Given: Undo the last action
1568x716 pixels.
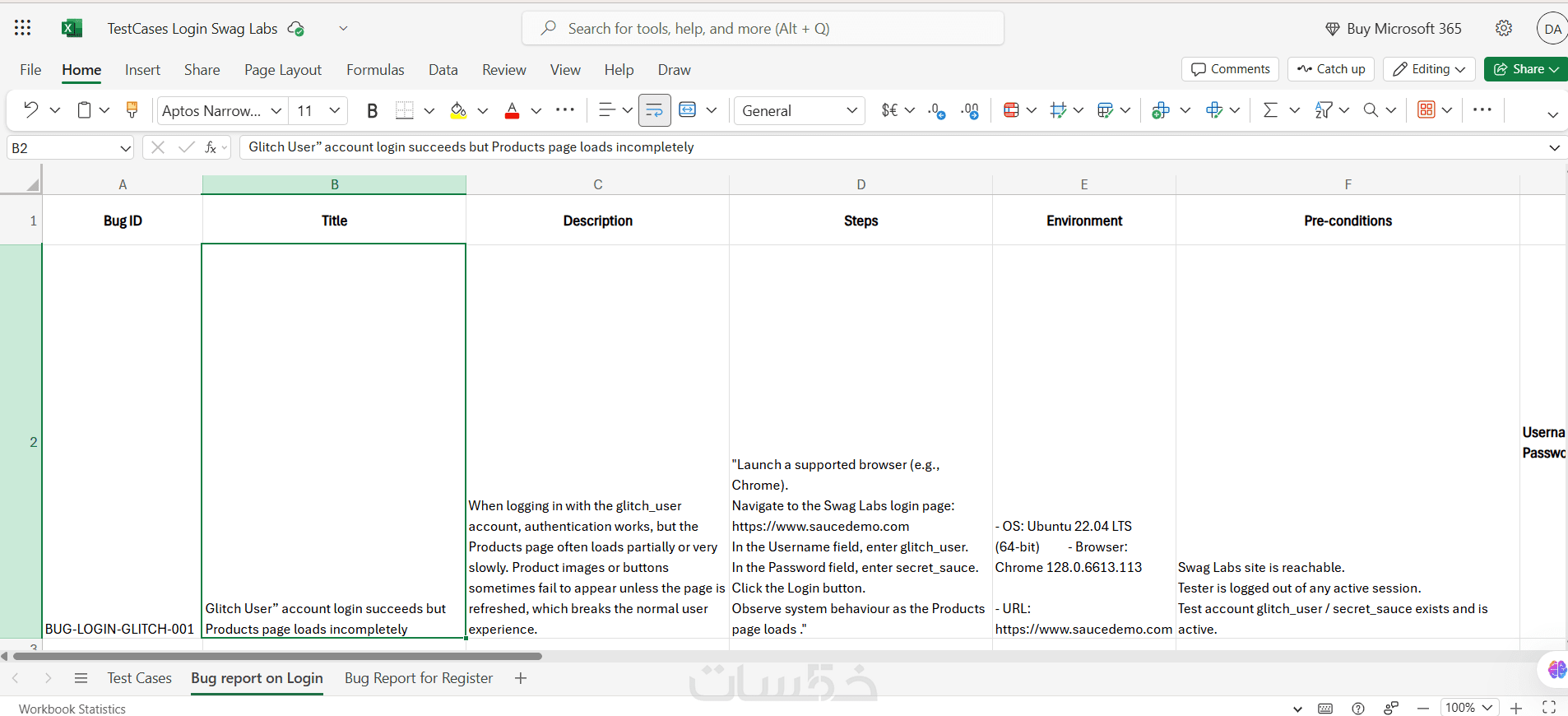Looking at the screenshot, I should [x=30, y=110].
